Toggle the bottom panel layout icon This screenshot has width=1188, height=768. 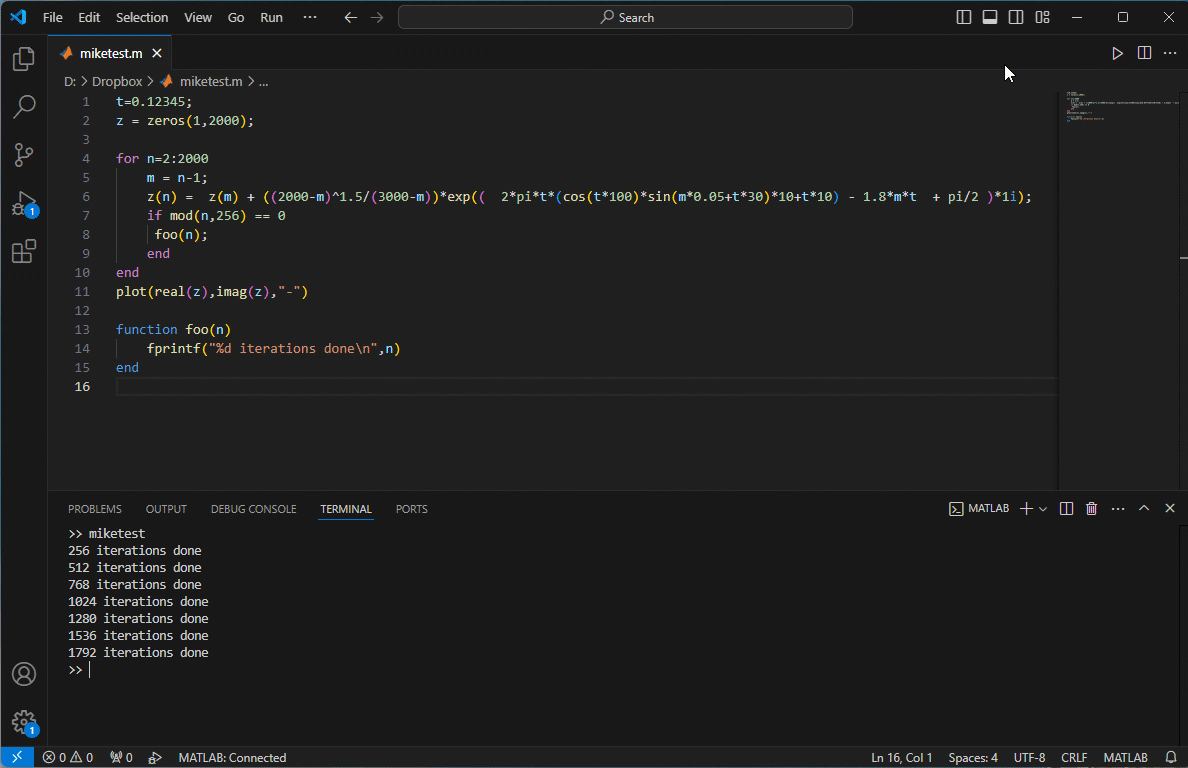pos(989,17)
